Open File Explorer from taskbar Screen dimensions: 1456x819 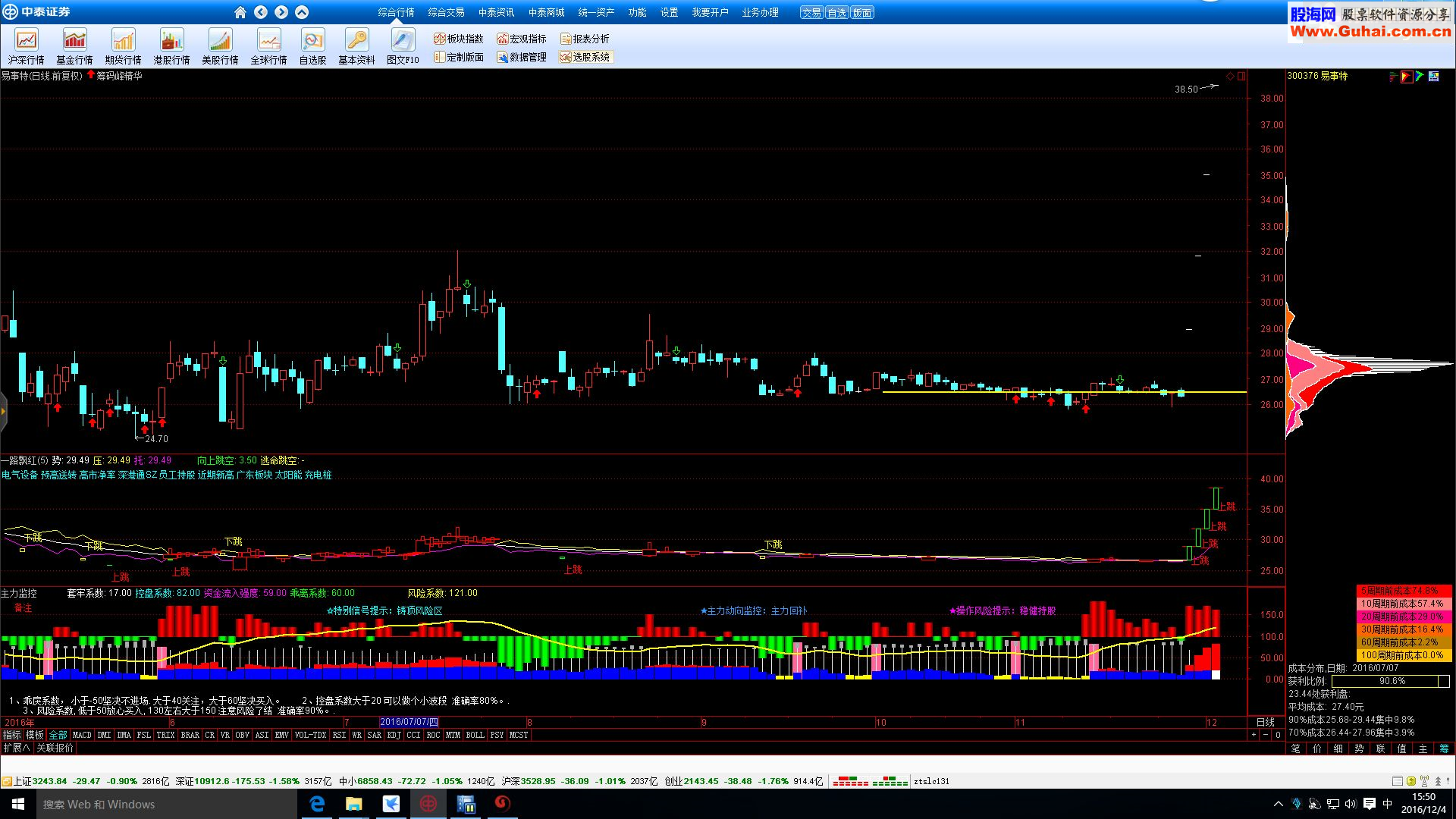tap(354, 804)
